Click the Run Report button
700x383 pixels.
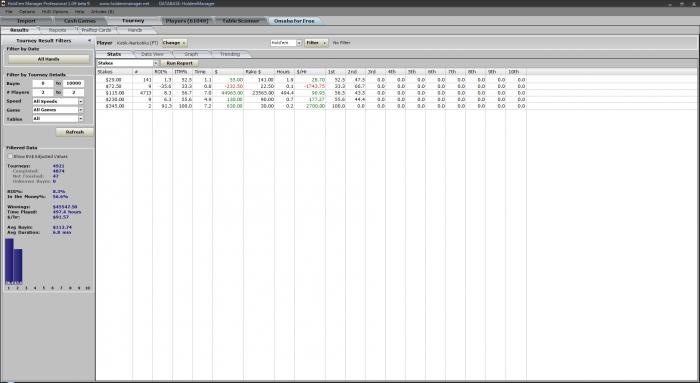tap(179, 63)
